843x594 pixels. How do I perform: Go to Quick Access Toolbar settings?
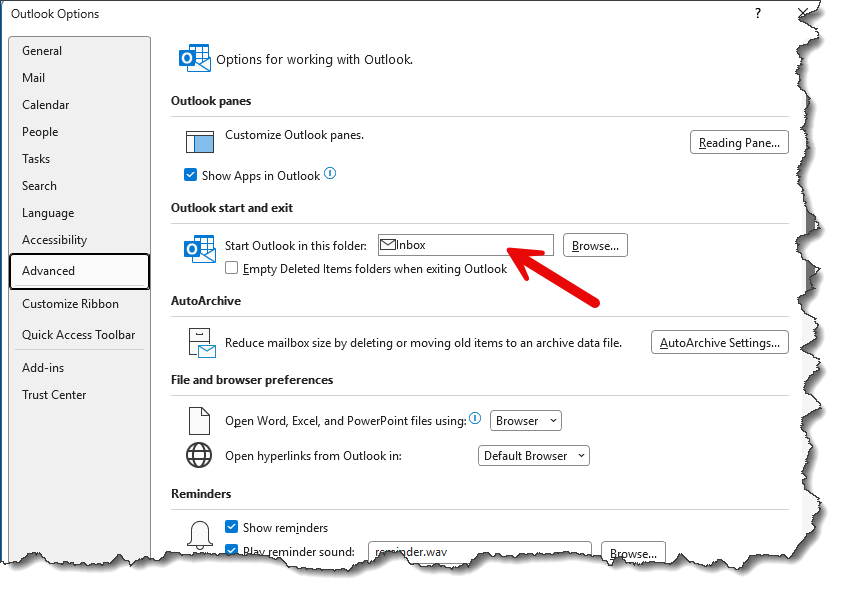pos(80,335)
